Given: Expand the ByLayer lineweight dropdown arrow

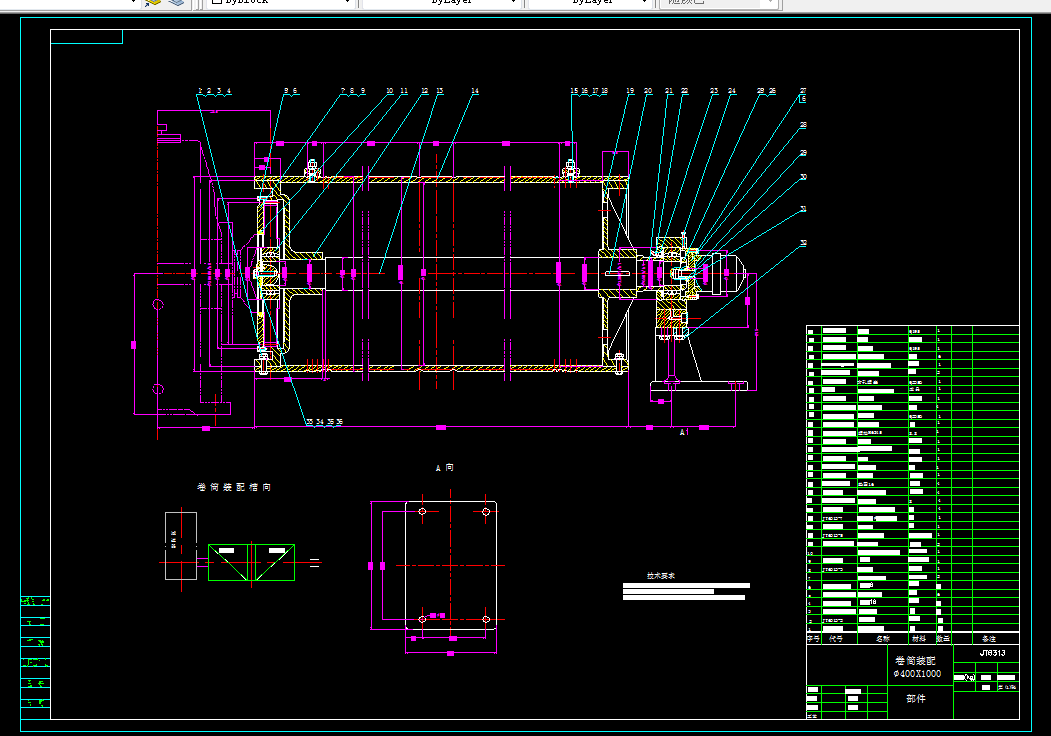Looking at the screenshot, I should 644,2.
